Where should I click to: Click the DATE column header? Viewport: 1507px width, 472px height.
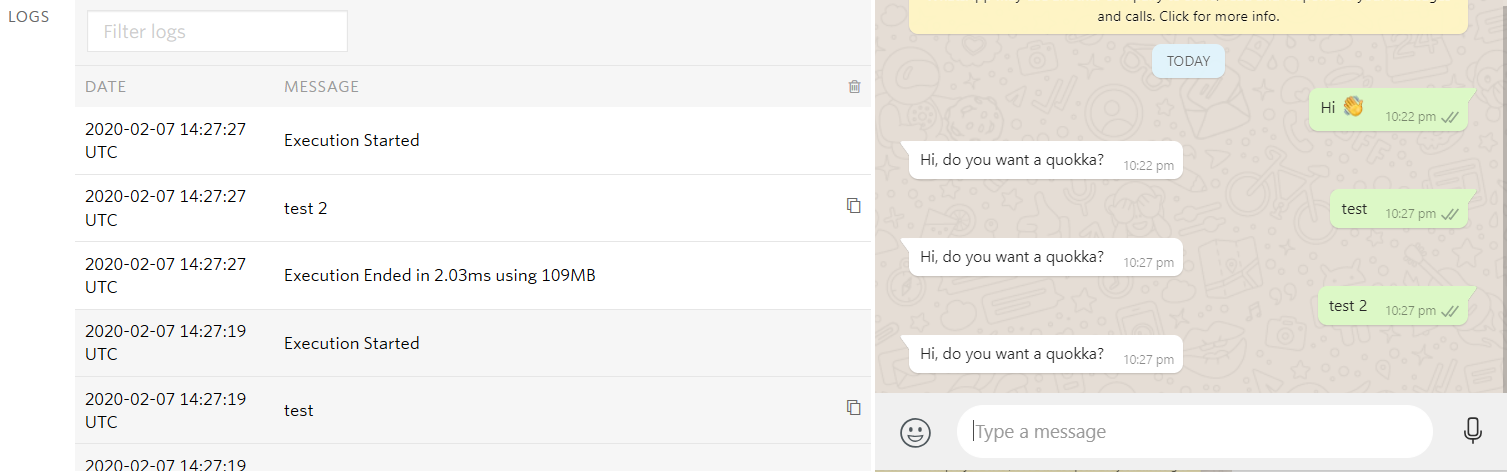pos(106,87)
